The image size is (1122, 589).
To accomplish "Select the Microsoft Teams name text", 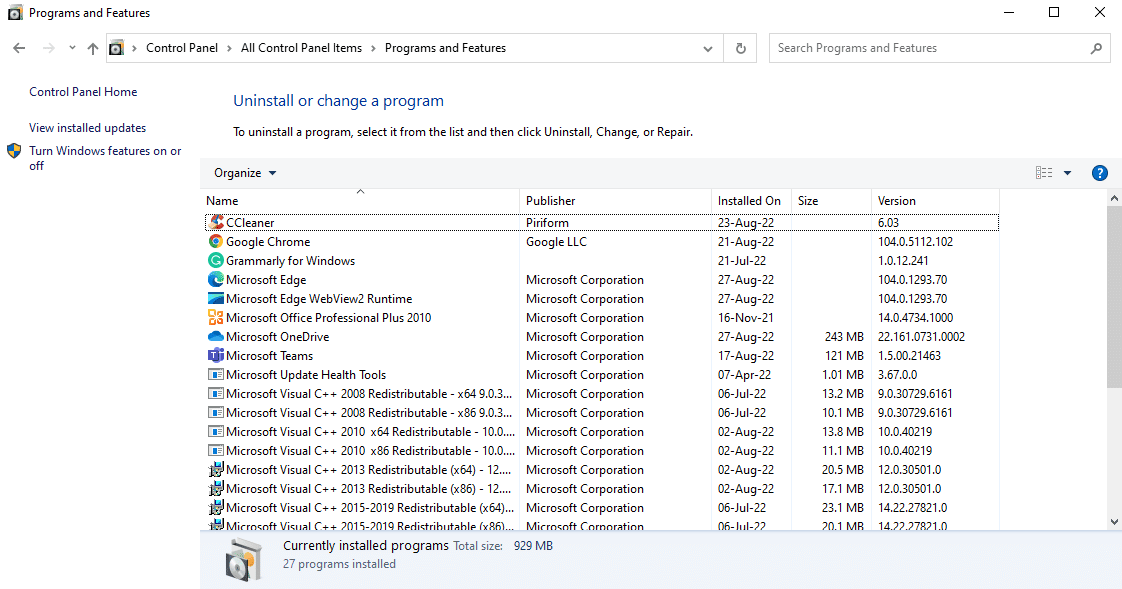I will [x=269, y=356].
